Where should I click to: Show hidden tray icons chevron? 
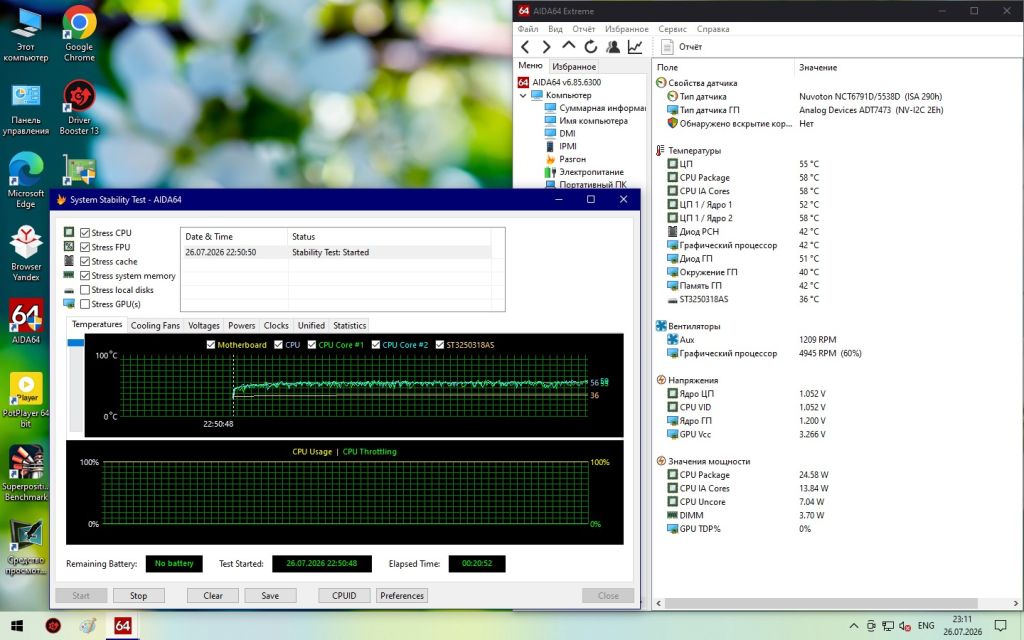tap(853, 626)
